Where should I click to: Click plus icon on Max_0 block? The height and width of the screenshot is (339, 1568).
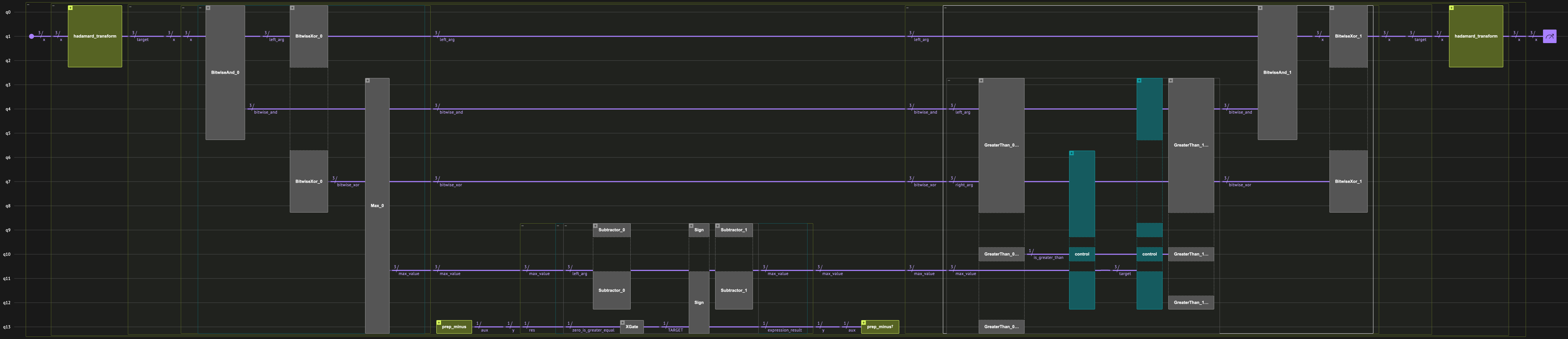coord(368,80)
